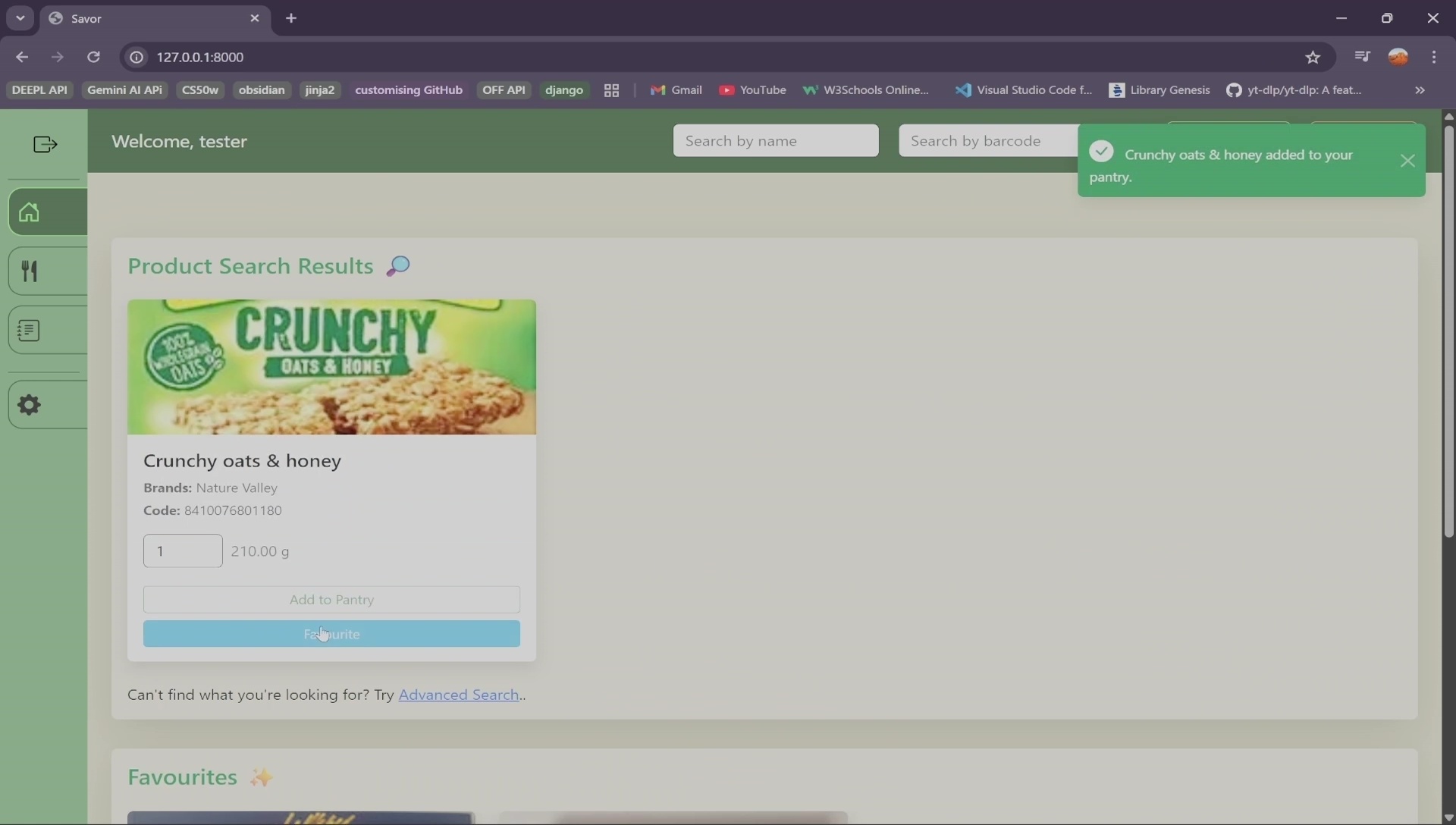View site information icon in address bar

(x=136, y=57)
